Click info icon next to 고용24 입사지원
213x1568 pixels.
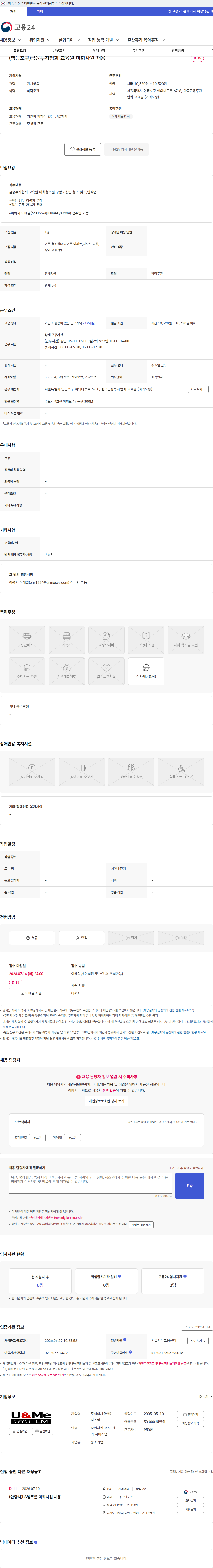tap(185, 1276)
